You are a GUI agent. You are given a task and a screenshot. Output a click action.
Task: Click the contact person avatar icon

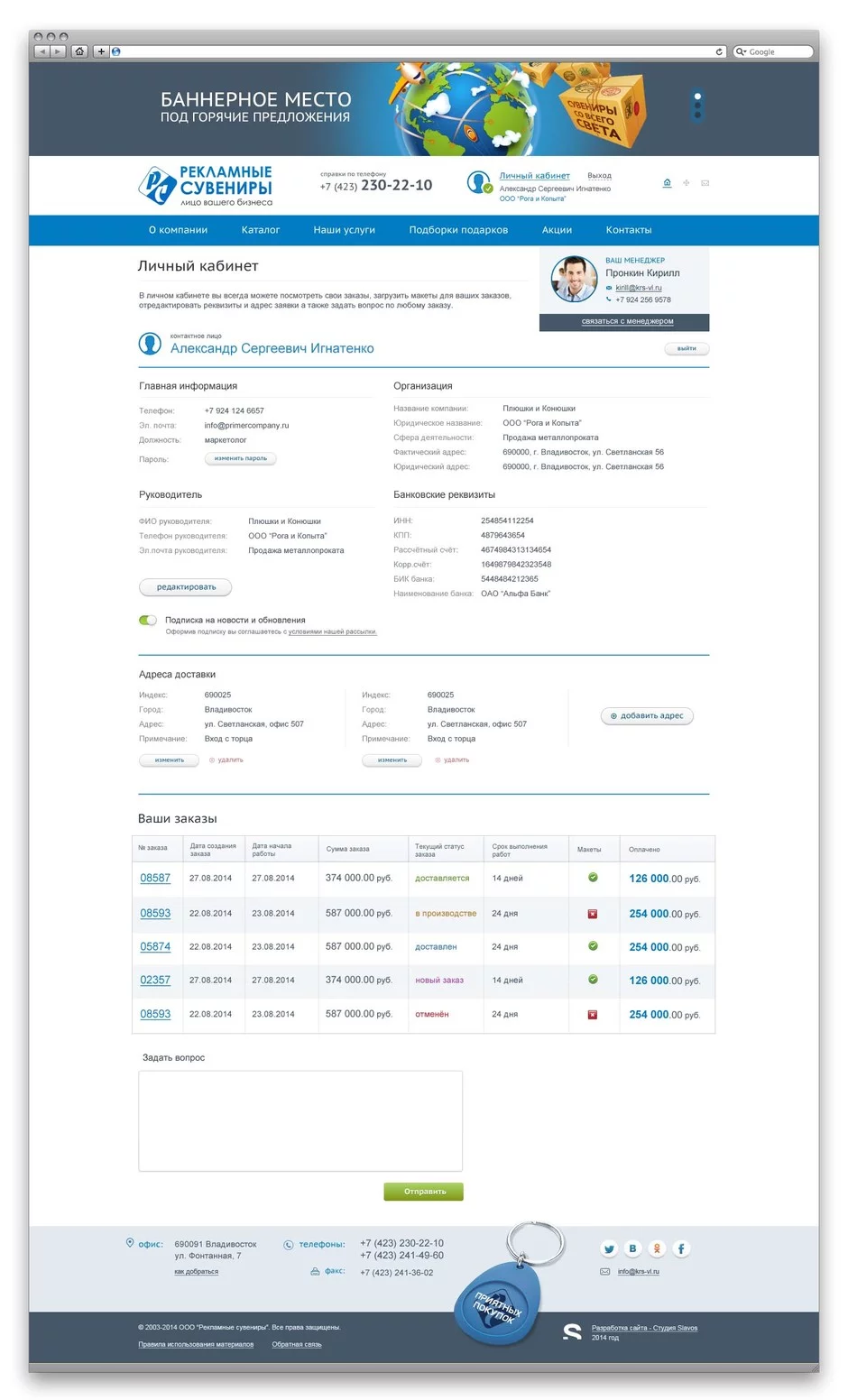pyautogui.click(x=150, y=344)
